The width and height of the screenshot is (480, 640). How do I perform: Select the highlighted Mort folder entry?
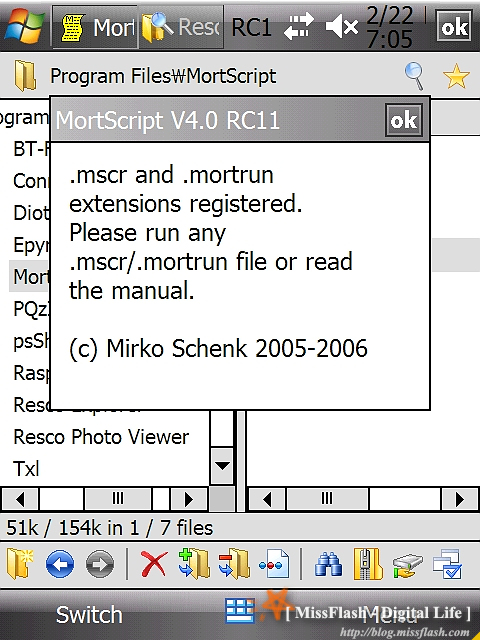[x=29, y=276]
